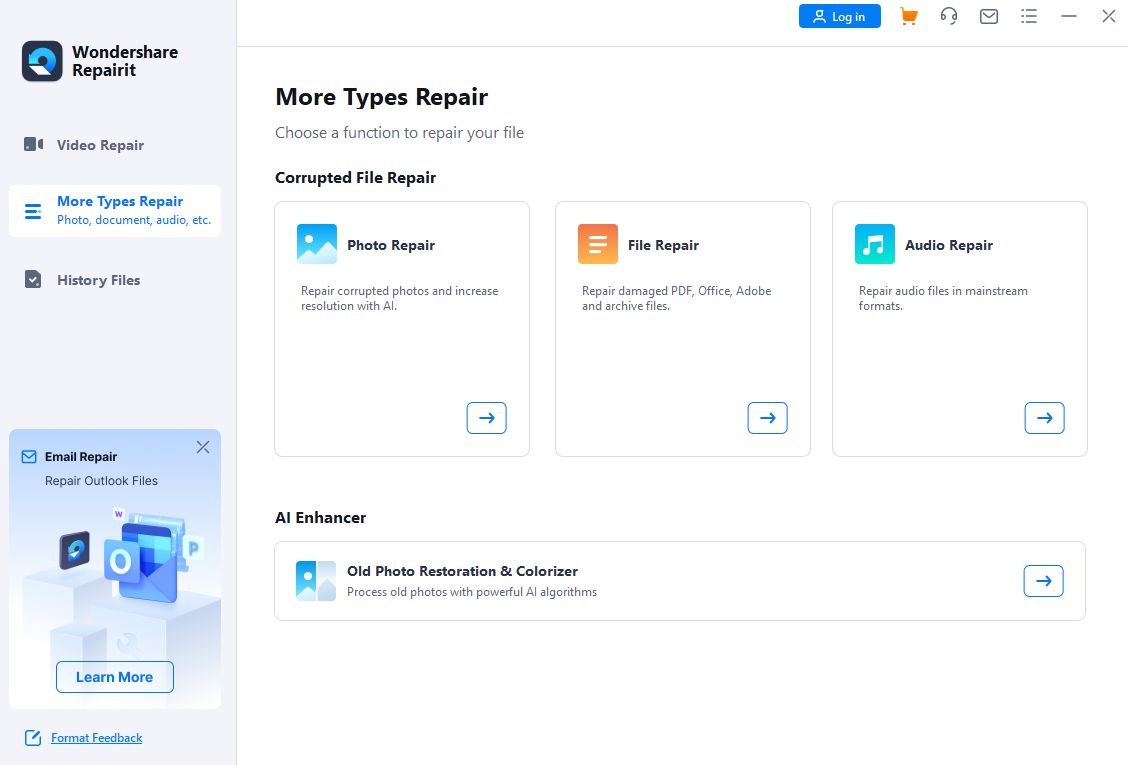Open the Video Repair section
Screen dimensions: 1129x765
100,145
